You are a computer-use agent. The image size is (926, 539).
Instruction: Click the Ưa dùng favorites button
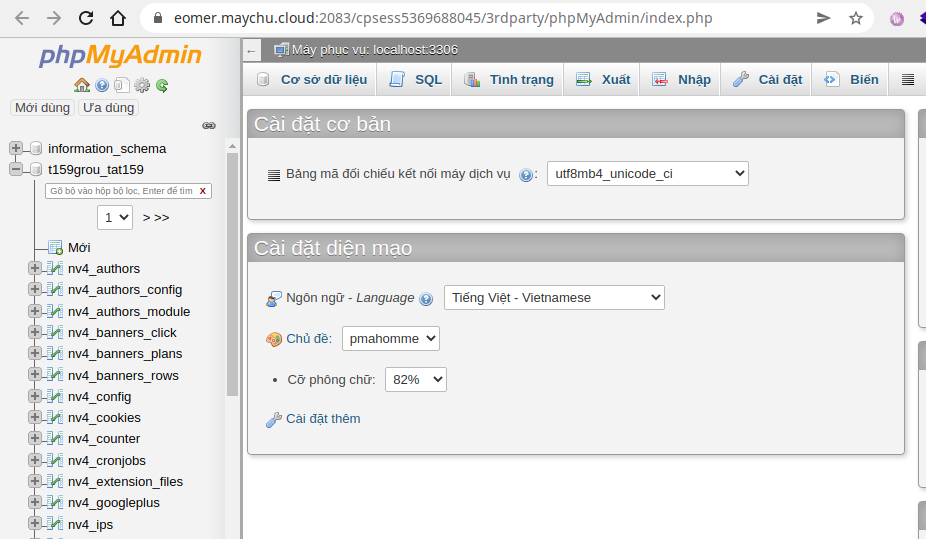click(x=109, y=107)
